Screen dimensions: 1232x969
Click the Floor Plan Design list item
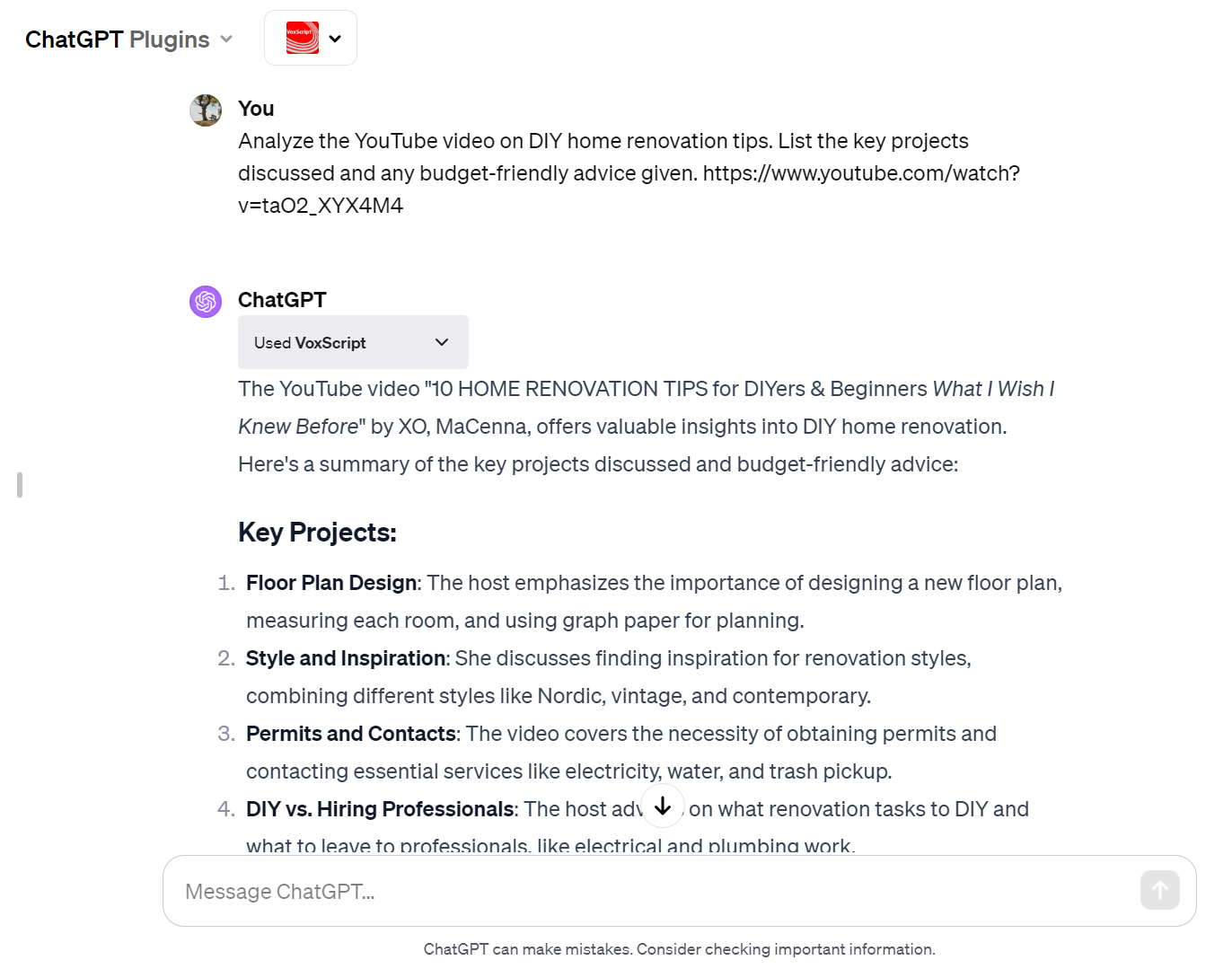(x=331, y=583)
